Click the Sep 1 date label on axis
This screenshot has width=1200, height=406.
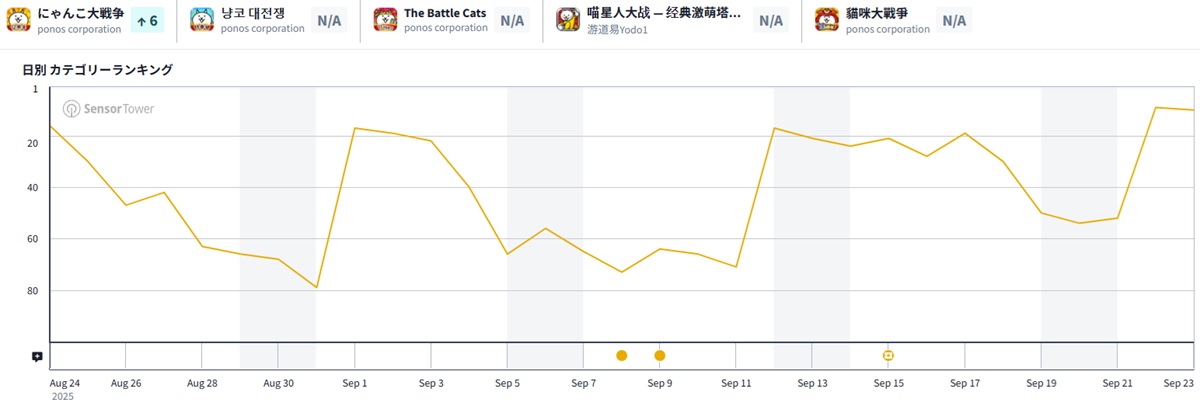(354, 383)
